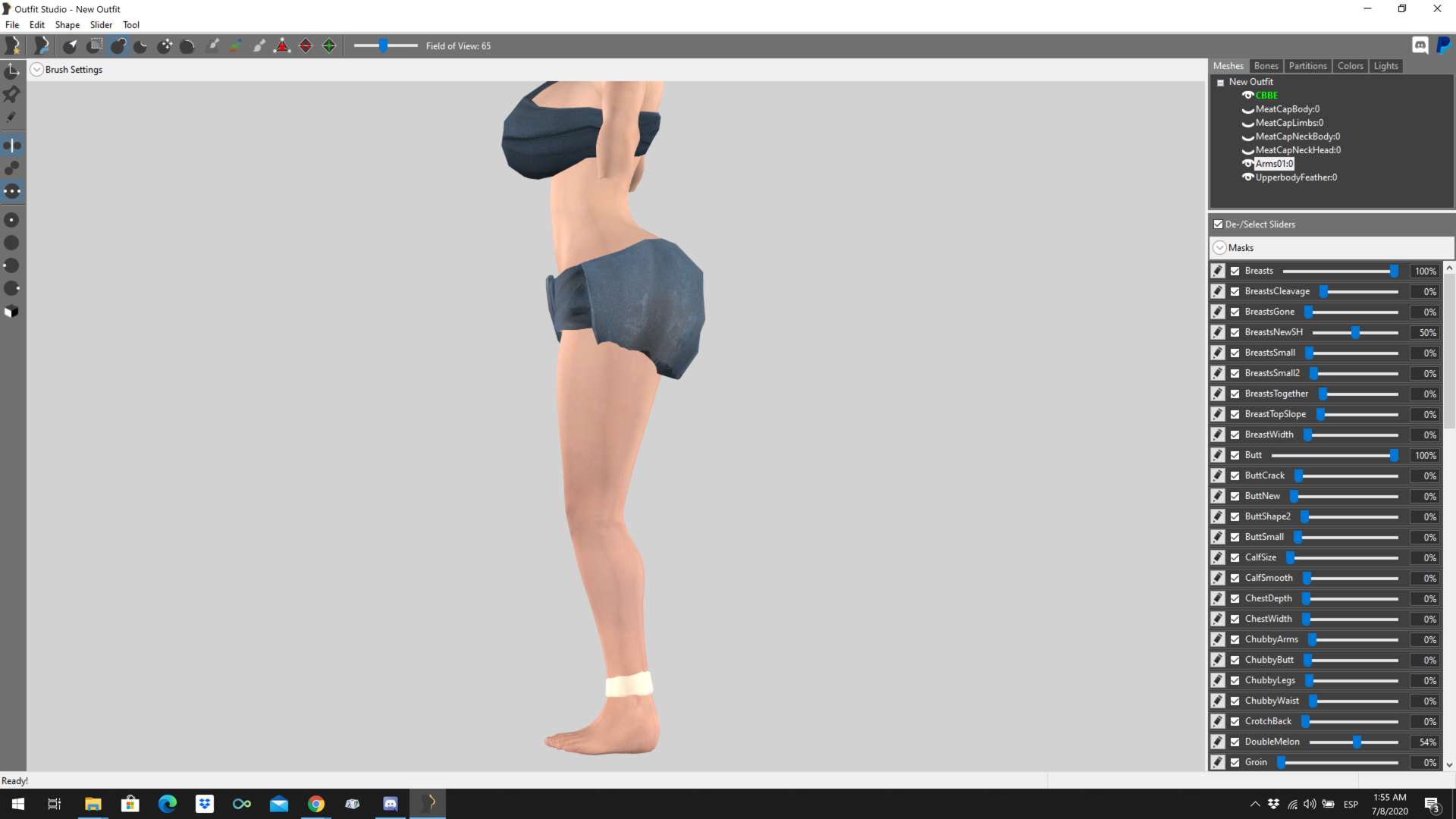Click the Load Project toolbar icon
The image size is (1456, 819).
pos(42,46)
